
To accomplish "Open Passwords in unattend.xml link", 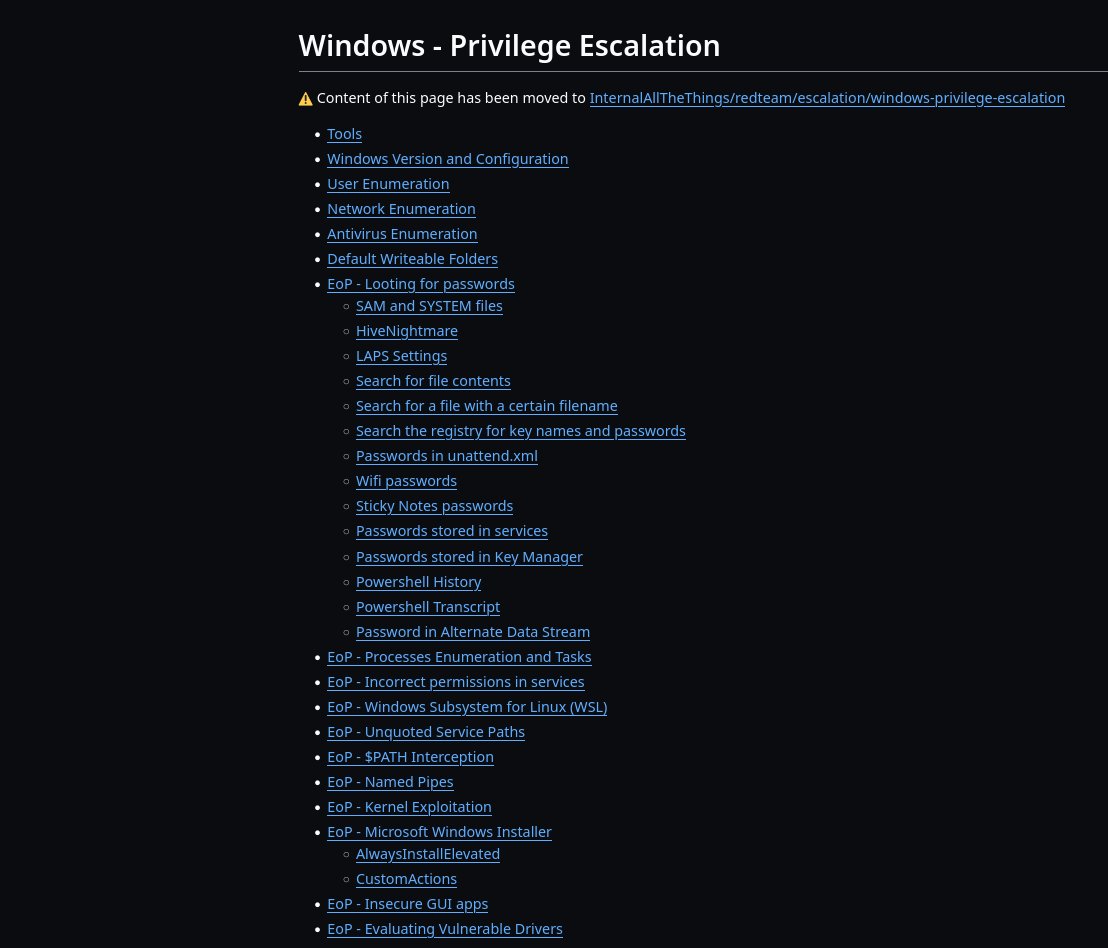I will pos(447,456).
